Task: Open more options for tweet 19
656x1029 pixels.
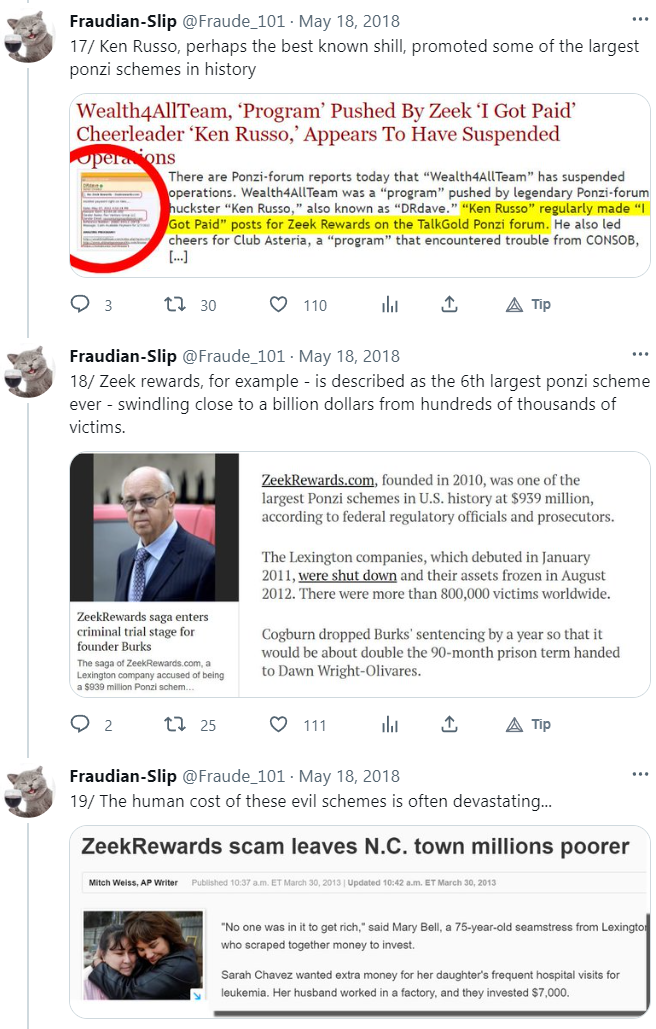Action: (x=640, y=774)
